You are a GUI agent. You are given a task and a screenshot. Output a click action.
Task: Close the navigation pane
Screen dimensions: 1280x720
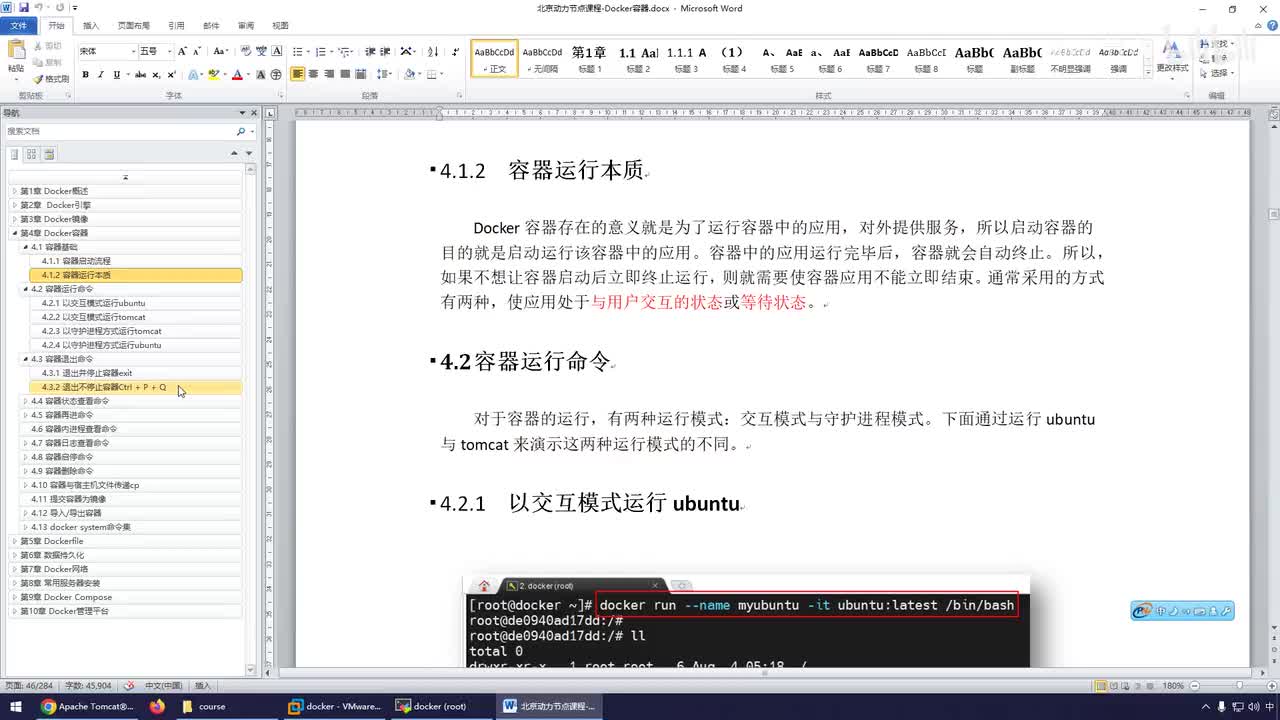tap(253, 113)
